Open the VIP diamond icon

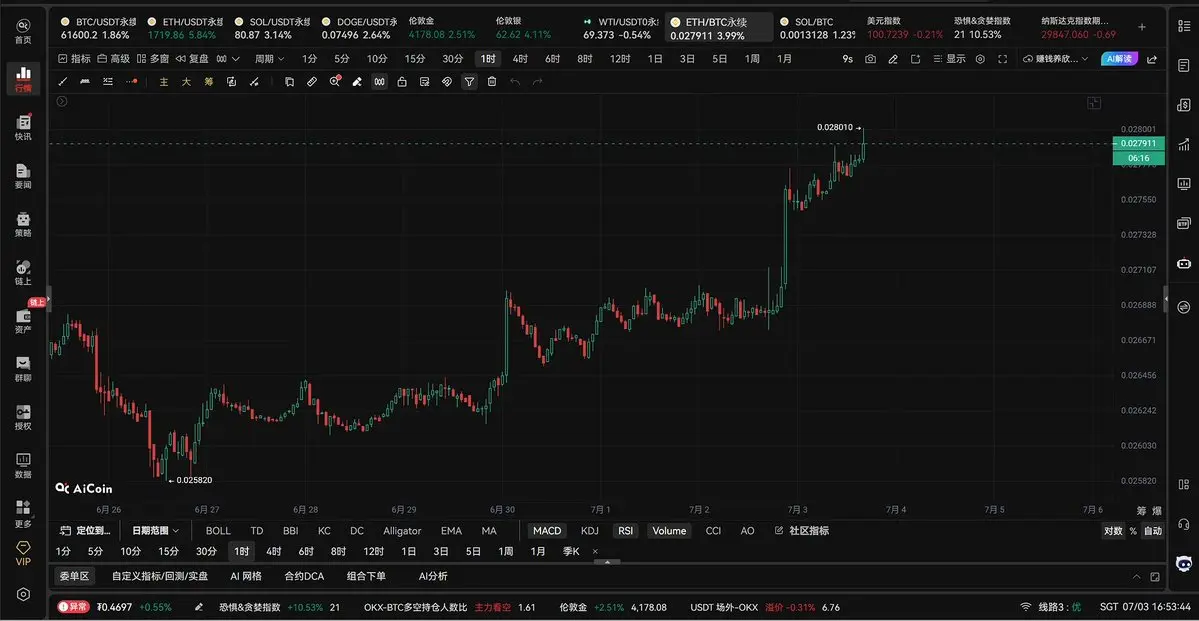(x=23, y=554)
